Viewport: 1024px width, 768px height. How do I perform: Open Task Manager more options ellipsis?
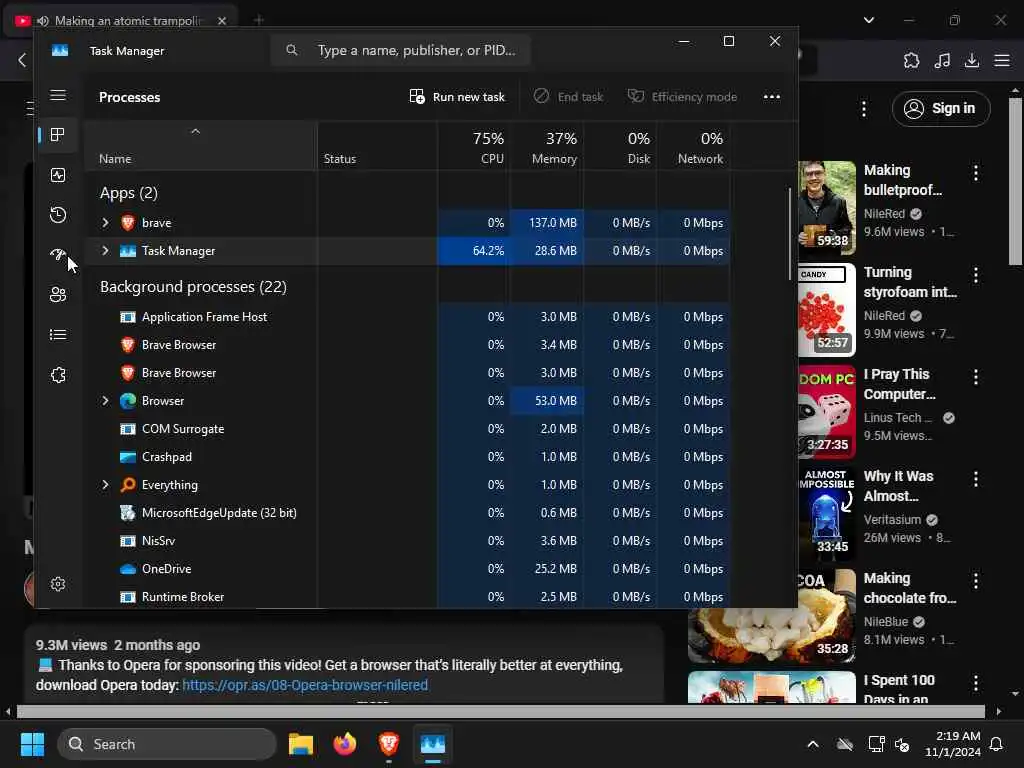[x=772, y=97]
